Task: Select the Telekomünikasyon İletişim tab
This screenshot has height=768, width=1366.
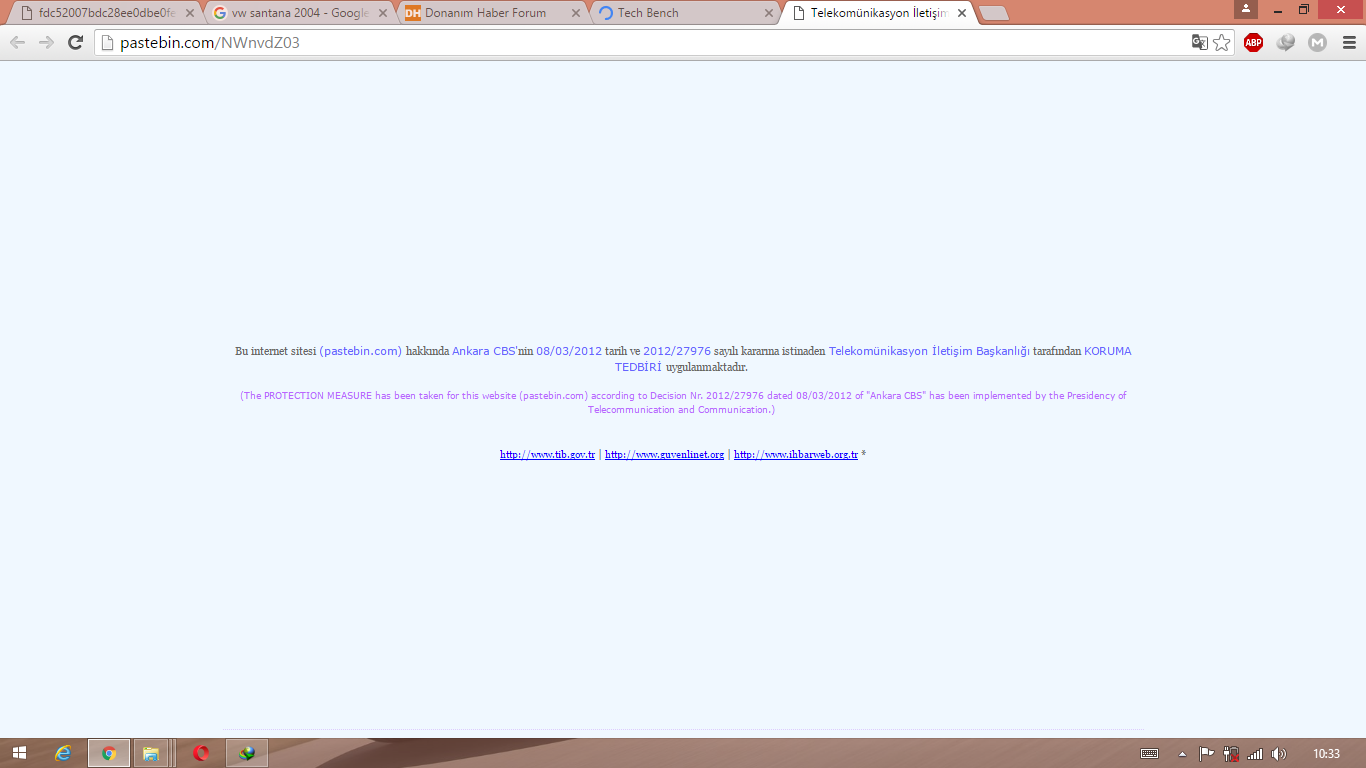Action: pos(878,13)
